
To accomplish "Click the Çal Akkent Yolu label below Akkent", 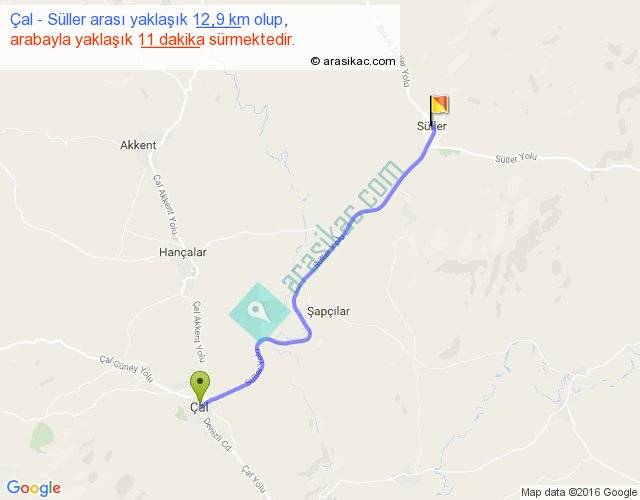I will (165, 206).
